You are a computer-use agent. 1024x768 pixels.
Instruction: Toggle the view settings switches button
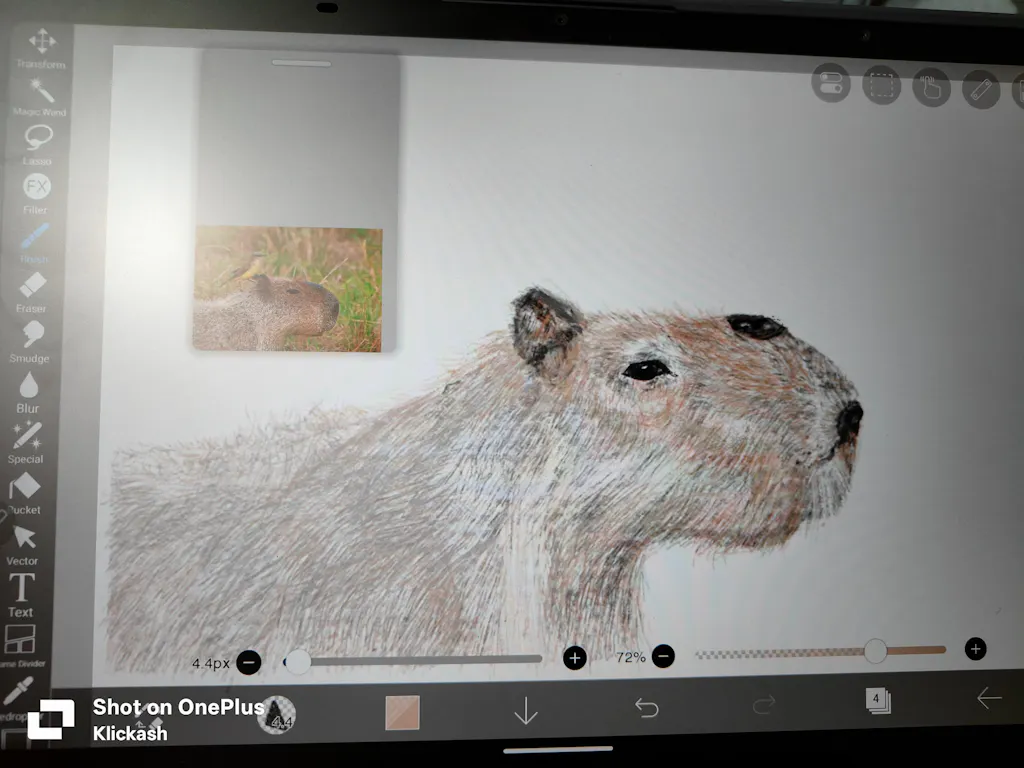tap(830, 84)
